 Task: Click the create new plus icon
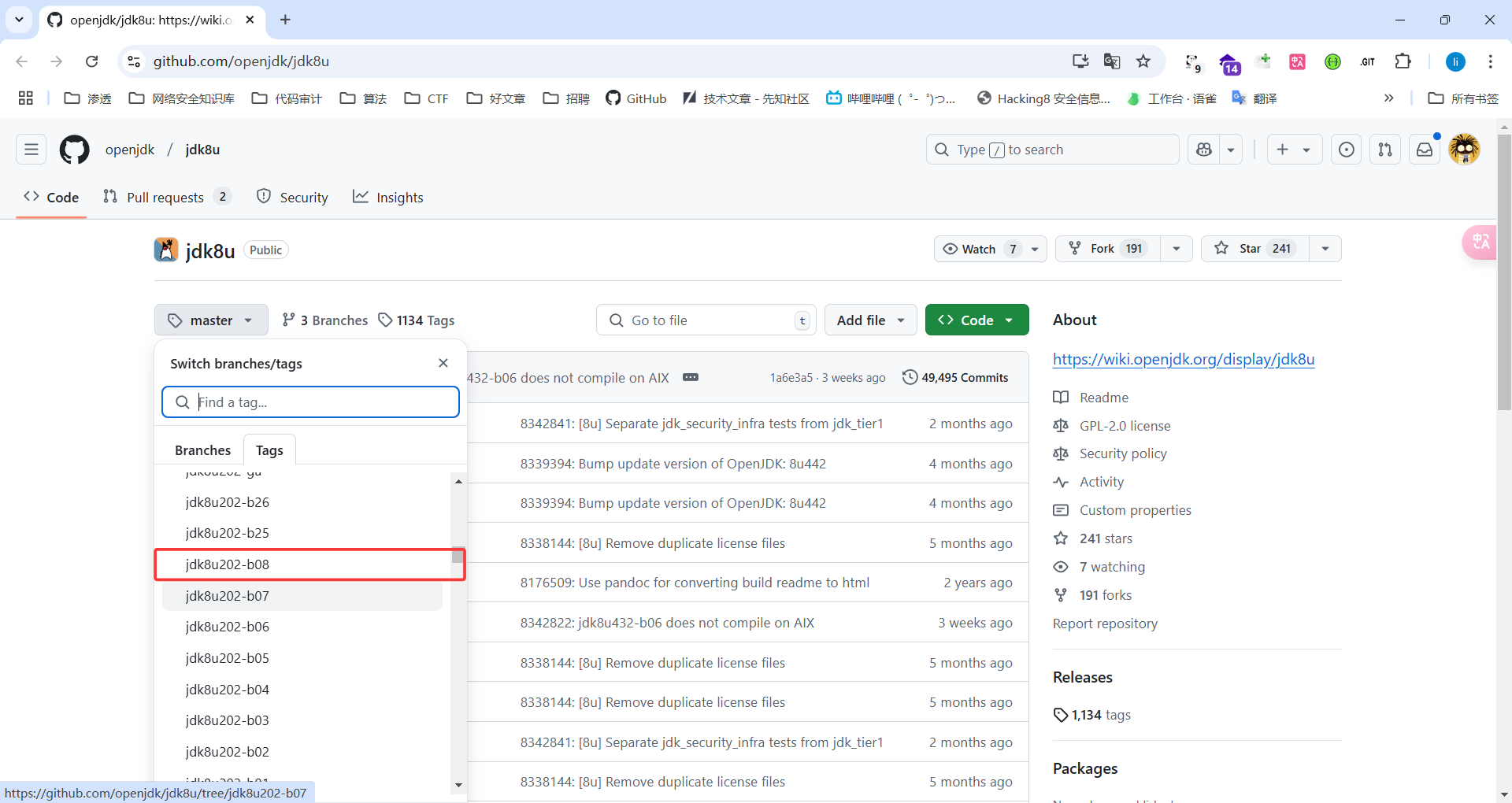click(1283, 150)
